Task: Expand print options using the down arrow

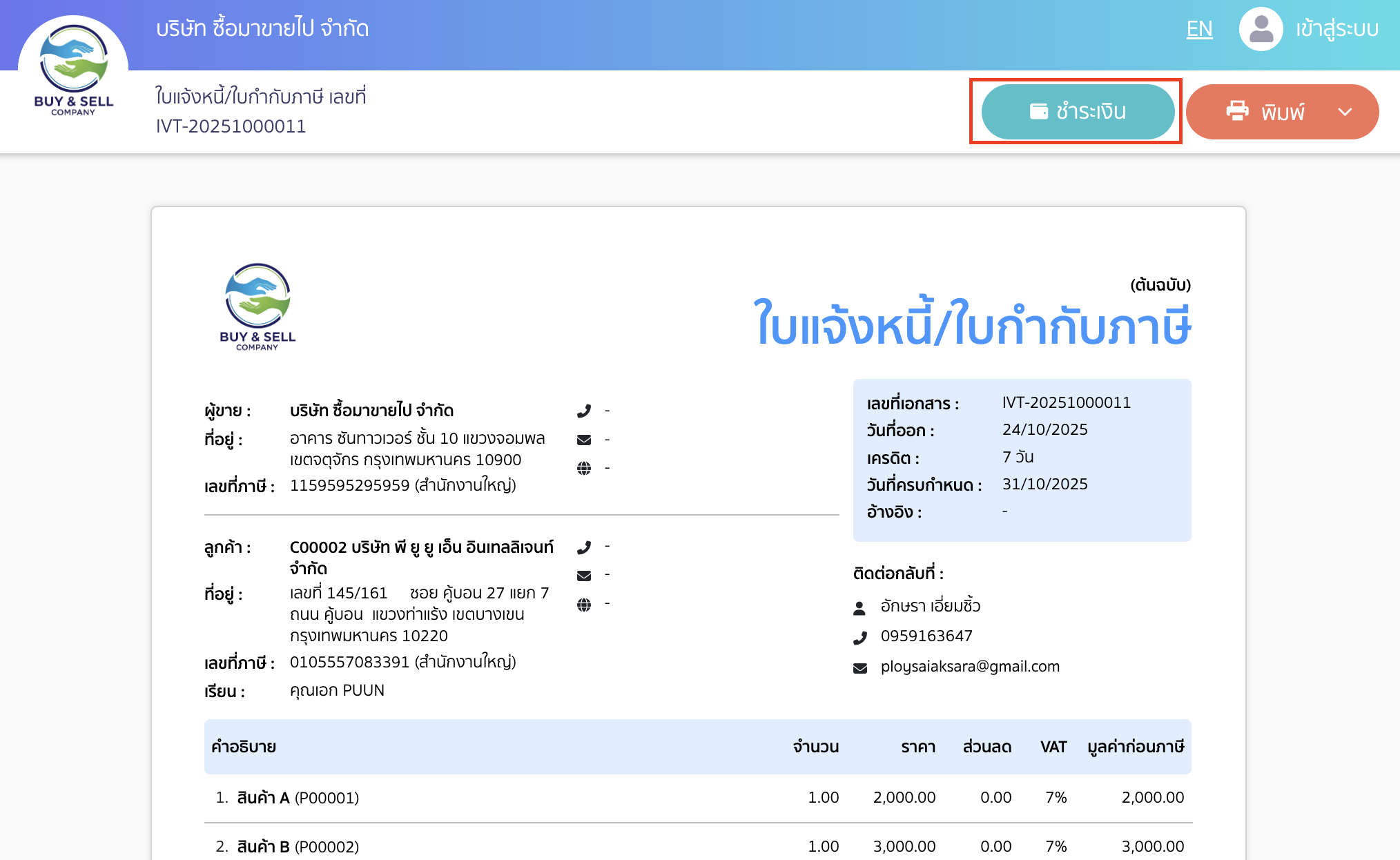Action: pos(1343,111)
